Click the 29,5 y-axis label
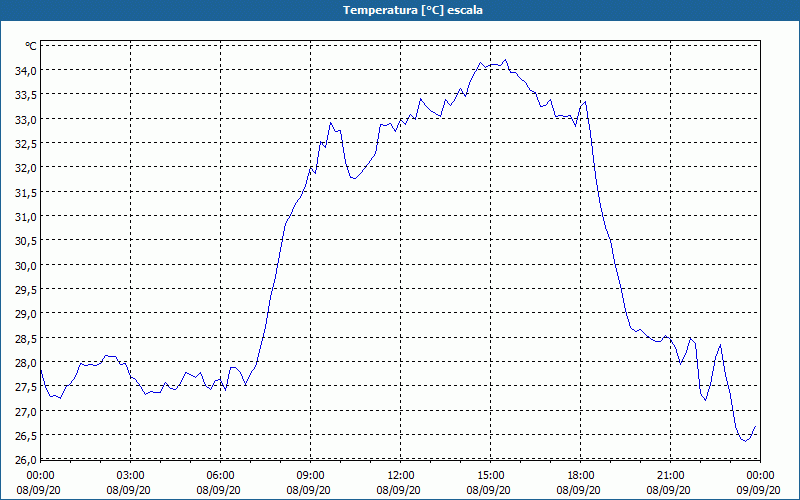Image resolution: width=800 pixels, height=500 pixels. coord(26,290)
